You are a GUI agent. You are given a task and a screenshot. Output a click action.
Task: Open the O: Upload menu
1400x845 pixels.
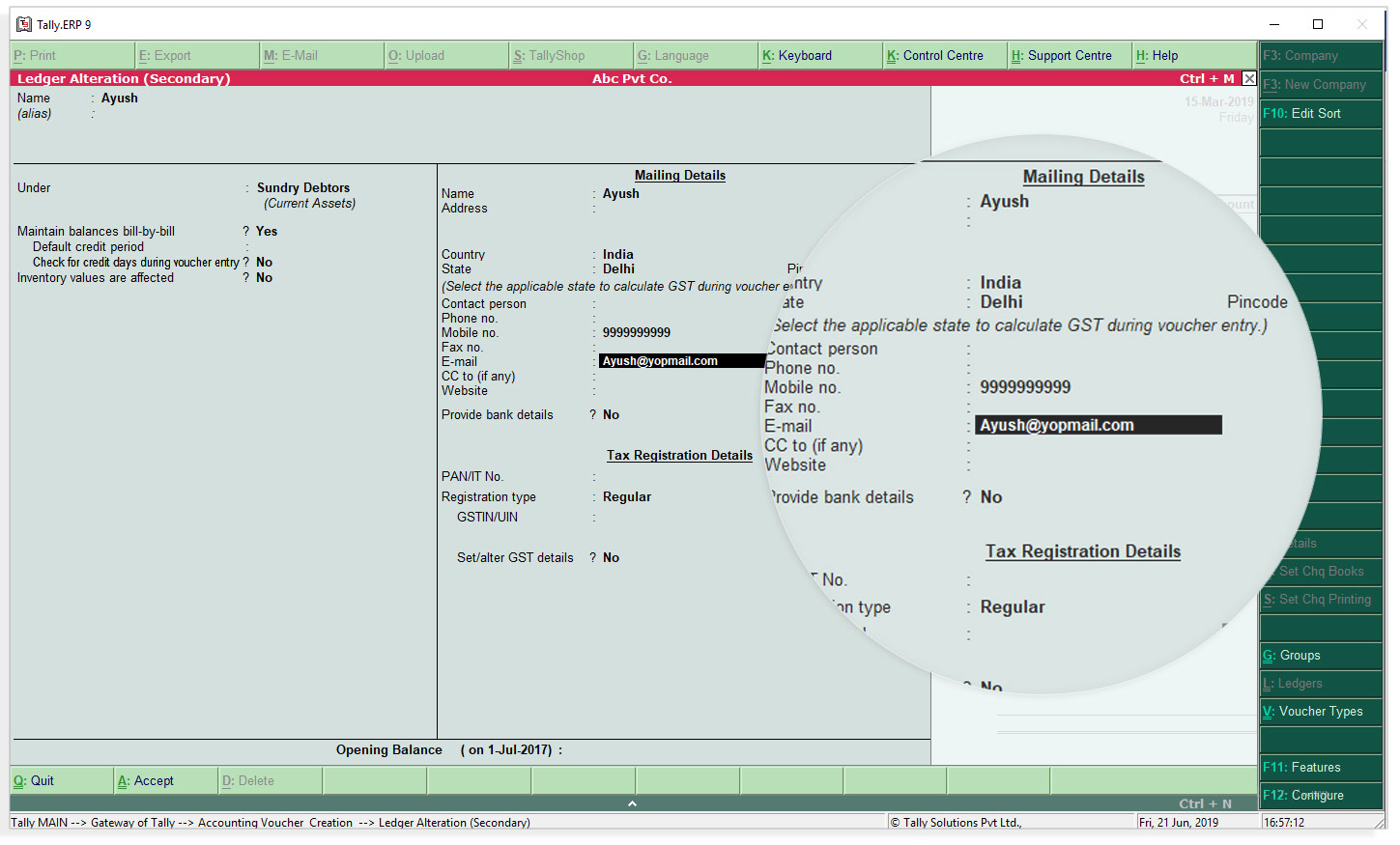point(447,56)
